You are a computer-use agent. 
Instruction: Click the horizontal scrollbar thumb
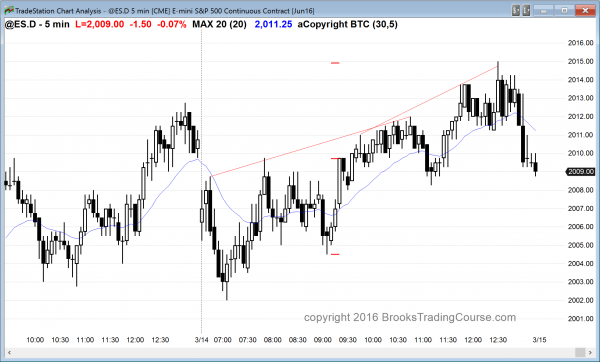pos(580,352)
